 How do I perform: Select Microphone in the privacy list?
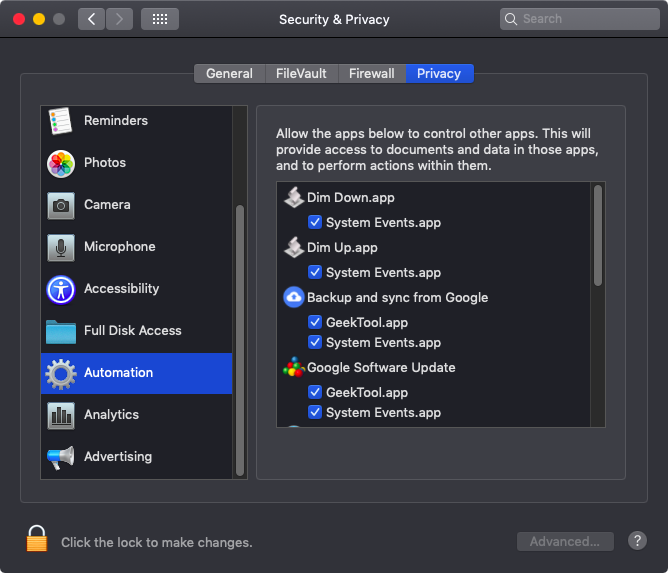point(136,247)
